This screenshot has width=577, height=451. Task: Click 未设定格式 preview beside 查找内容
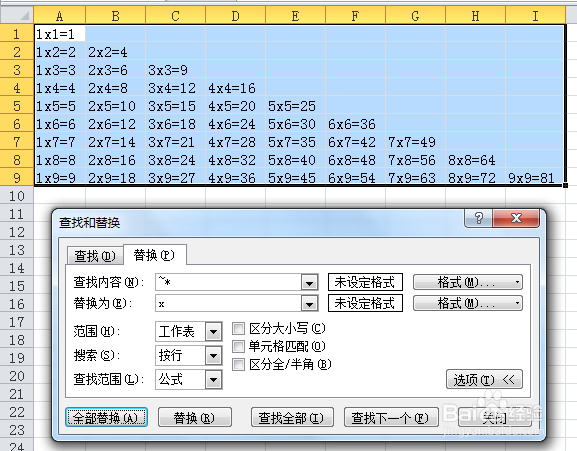click(365, 283)
